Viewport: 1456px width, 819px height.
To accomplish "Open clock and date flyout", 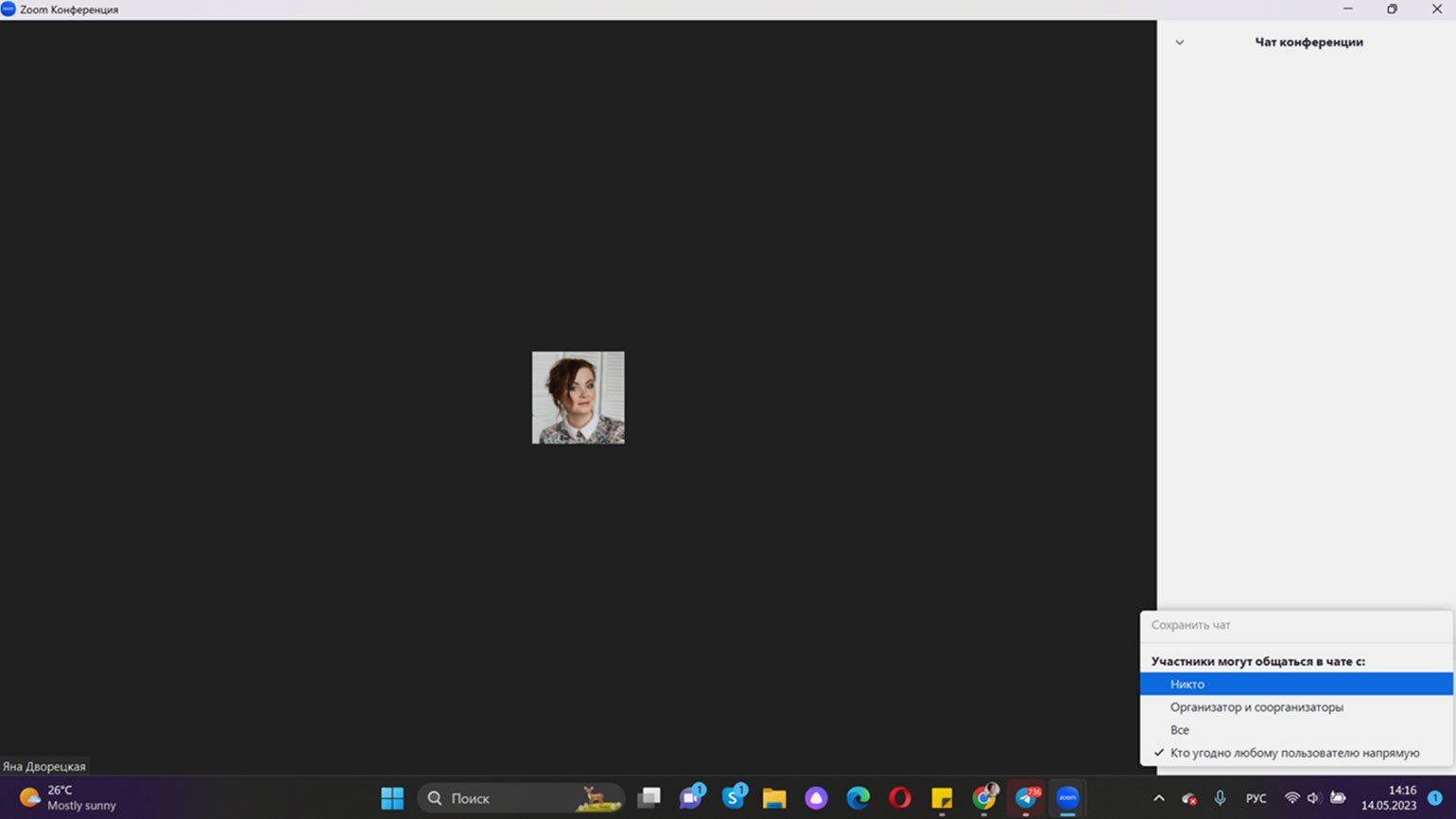I will click(1388, 798).
